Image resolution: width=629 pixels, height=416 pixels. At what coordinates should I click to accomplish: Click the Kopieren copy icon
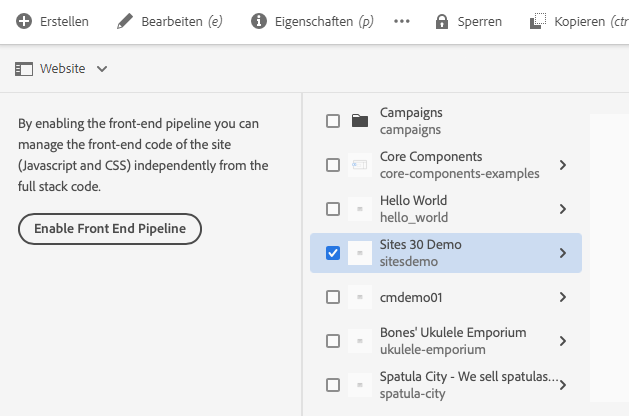(537, 21)
